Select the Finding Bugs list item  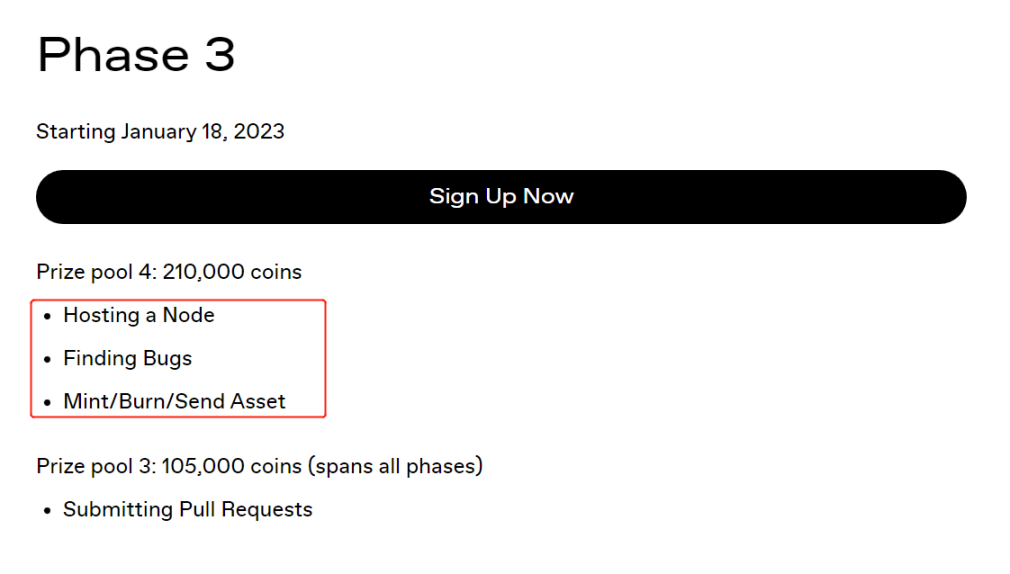127,358
